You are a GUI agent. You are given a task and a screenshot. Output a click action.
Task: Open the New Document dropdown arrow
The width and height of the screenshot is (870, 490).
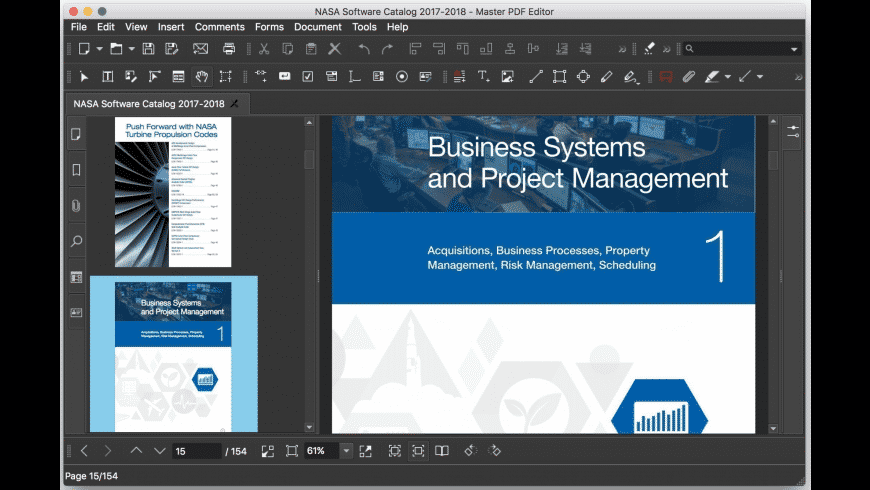(x=99, y=49)
